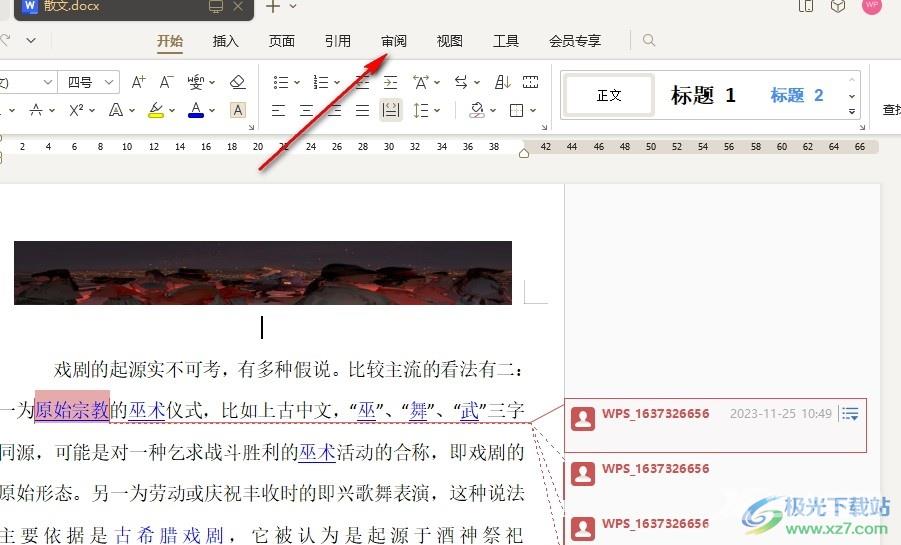The image size is (901, 545).
Task: Increase font size with the A+ button
Action: coord(138,82)
